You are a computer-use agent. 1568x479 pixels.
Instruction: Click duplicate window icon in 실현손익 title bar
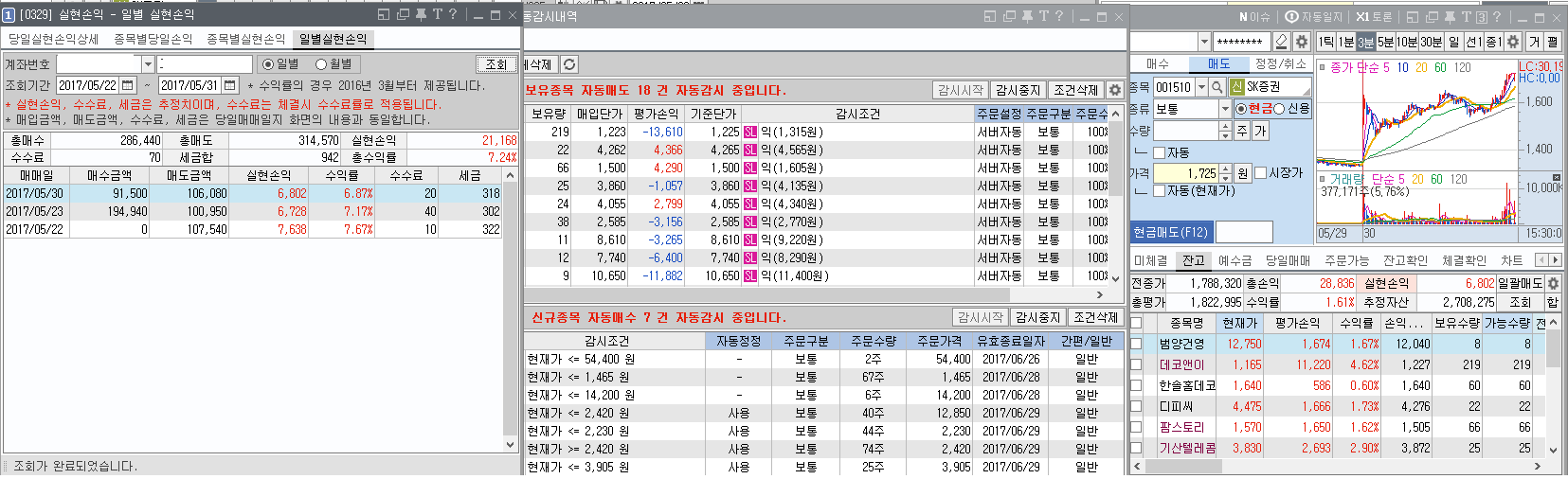point(403,15)
